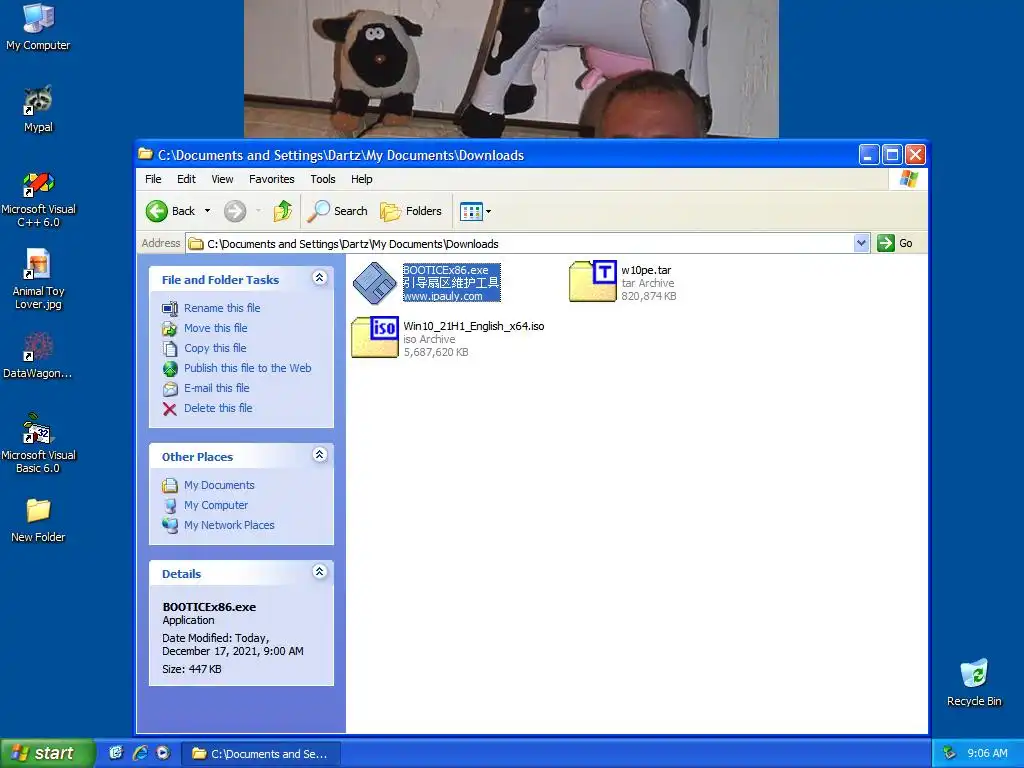Go up one folder level
The image size is (1024, 768).
pos(283,211)
